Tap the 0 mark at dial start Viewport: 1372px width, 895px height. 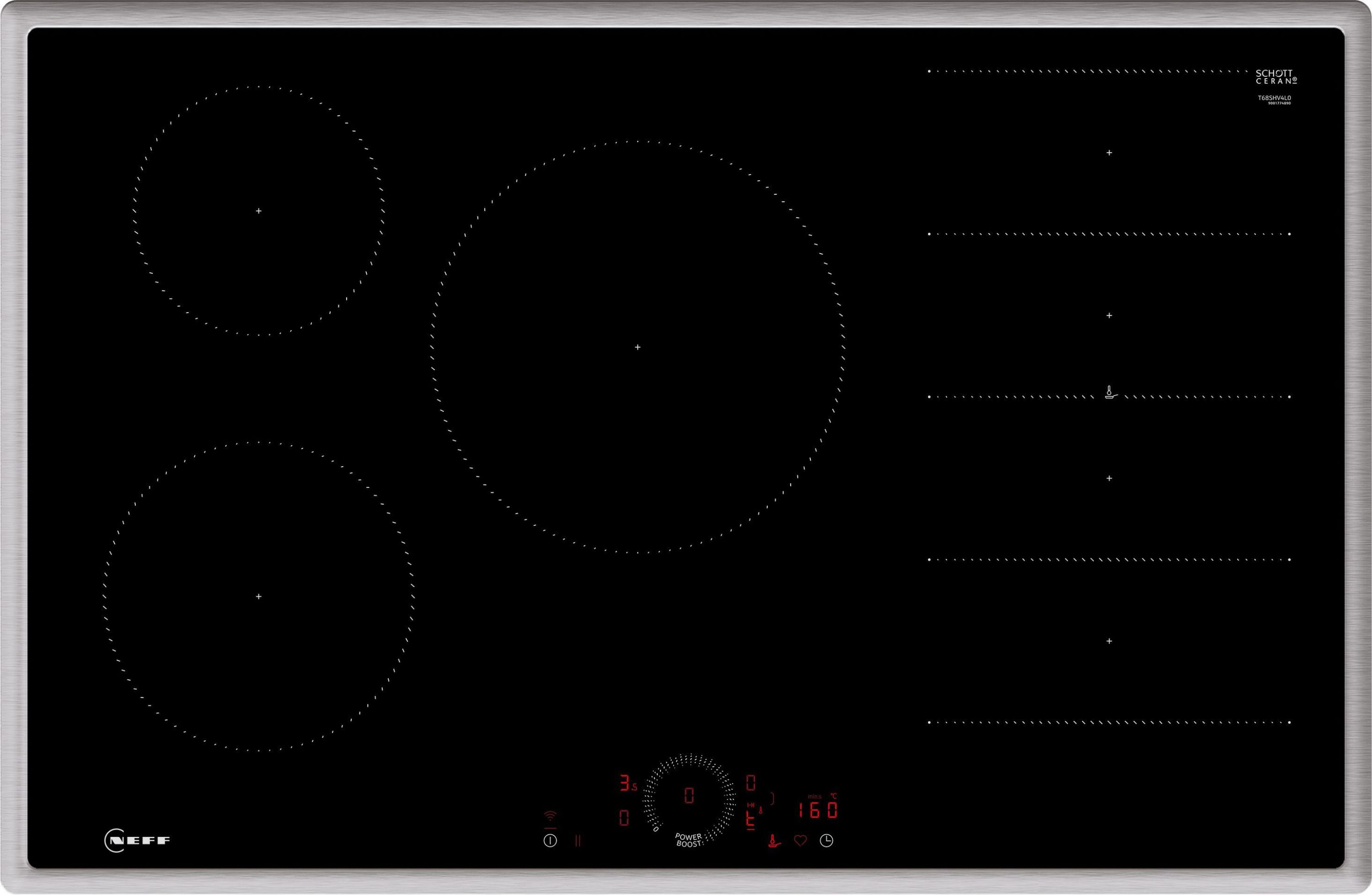[655, 829]
